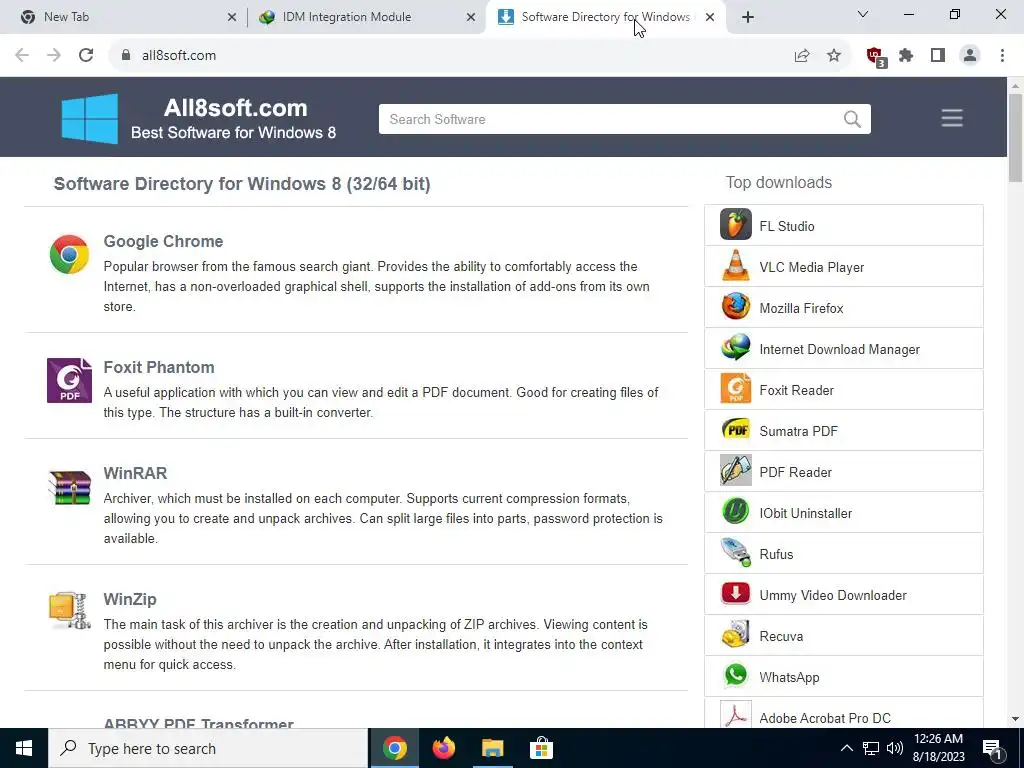The image size is (1024, 768).
Task: Open the Rufus text link
Action: (x=776, y=554)
